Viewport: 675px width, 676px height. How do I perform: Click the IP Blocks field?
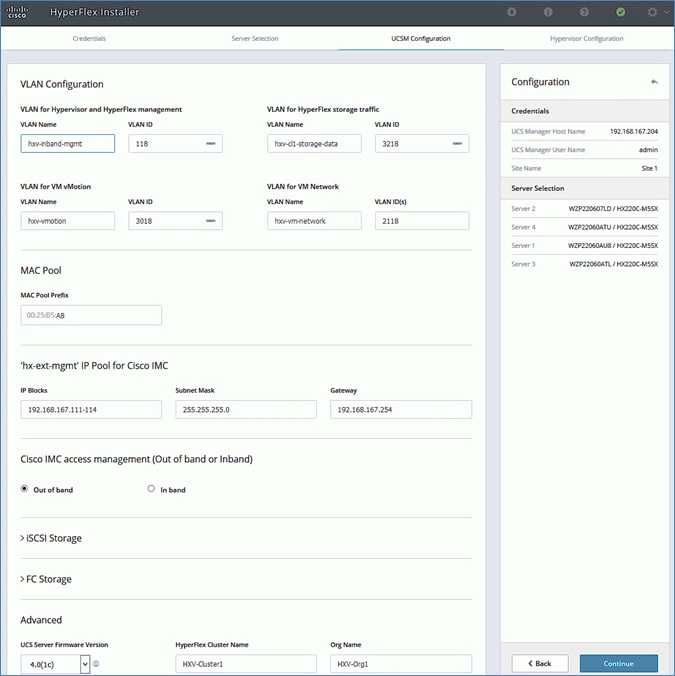tap(91, 410)
